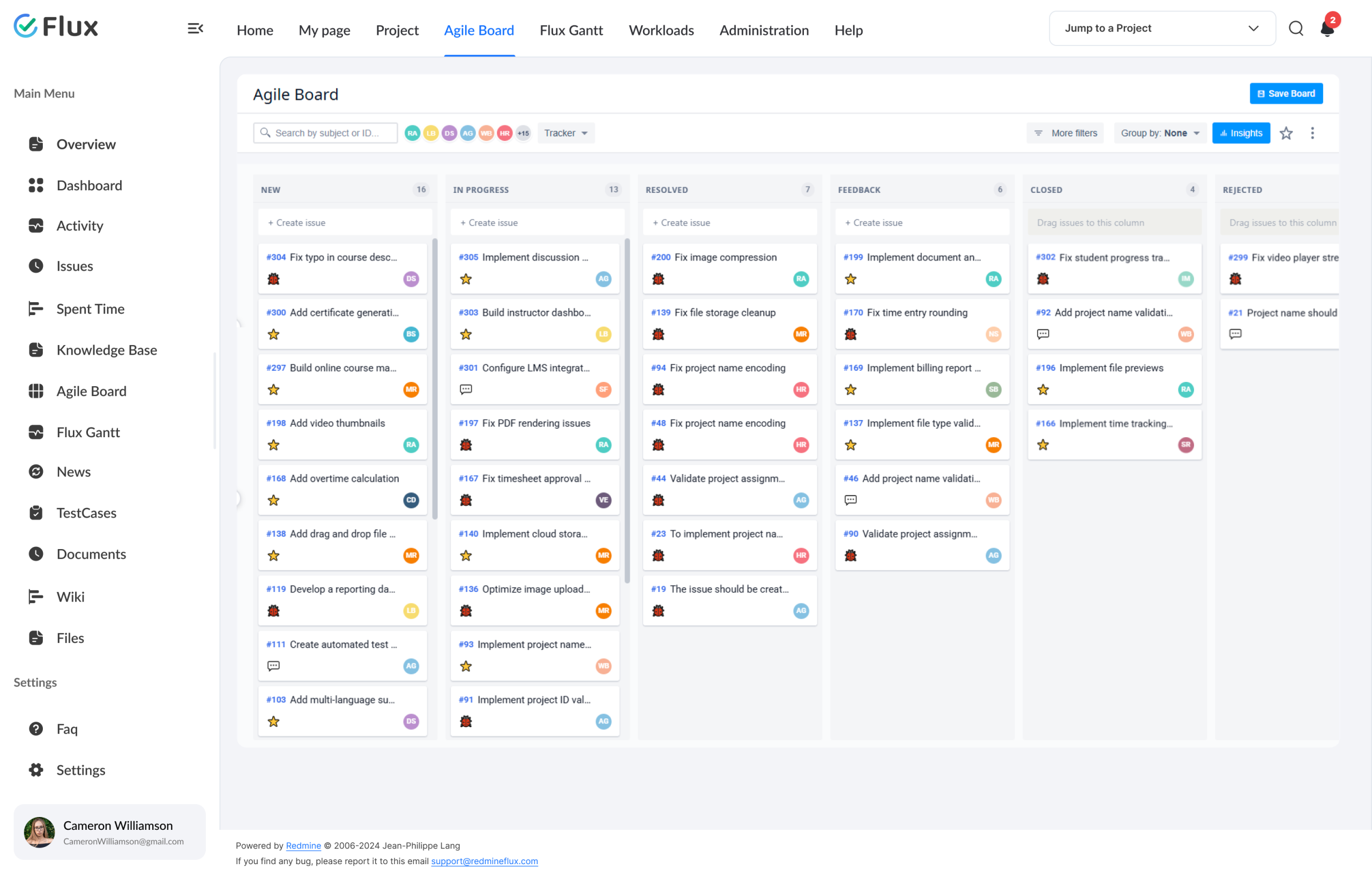
Task: Favorite this board with the star icon
Action: tap(1286, 133)
